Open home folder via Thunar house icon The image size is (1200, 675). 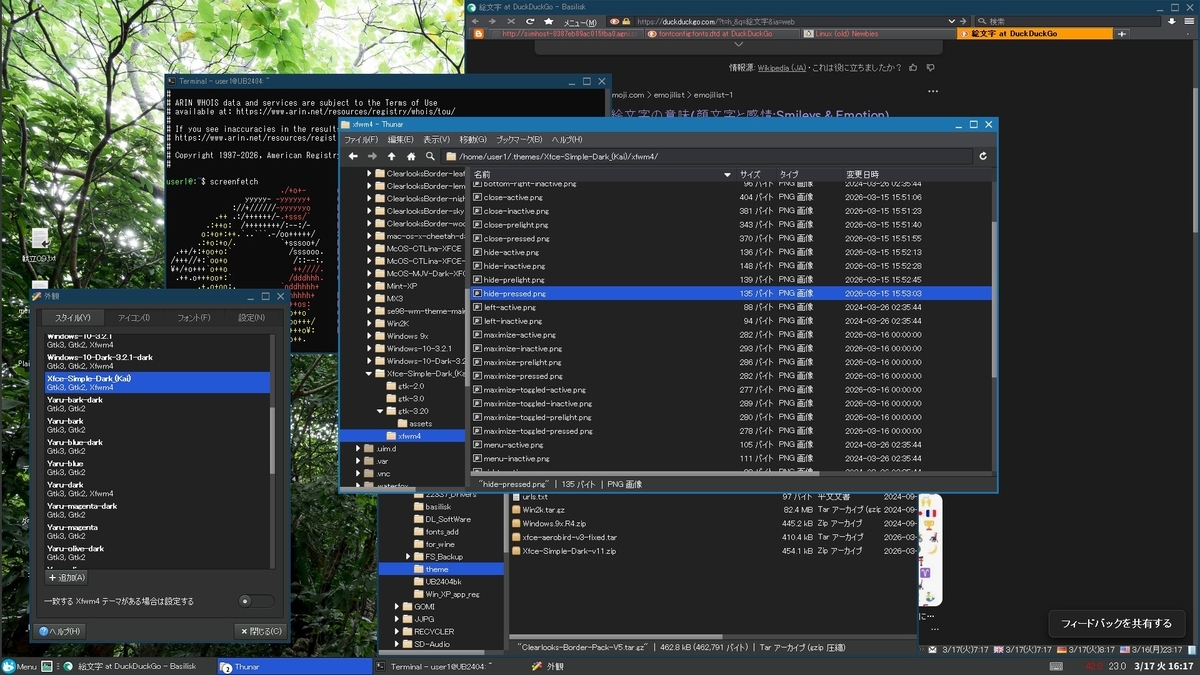click(x=411, y=156)
